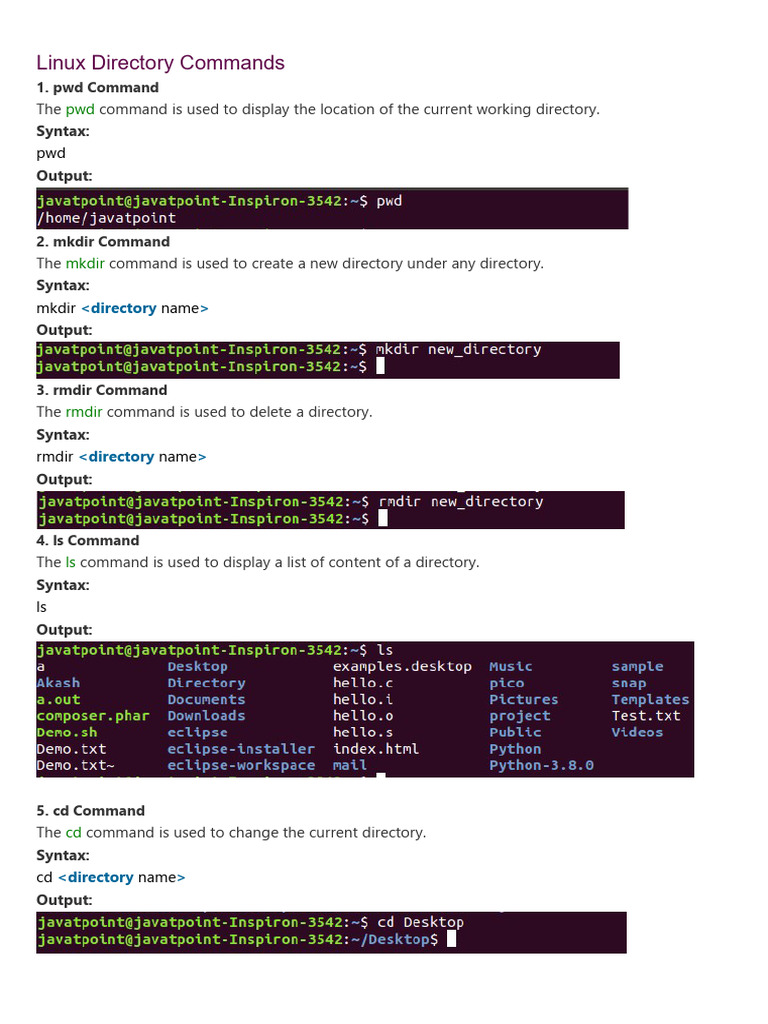The image size is (768, 1024).
Task: Click blue 'directory' link in mkdir syntax
Action: pyautogui.click(x=123, y=308)
